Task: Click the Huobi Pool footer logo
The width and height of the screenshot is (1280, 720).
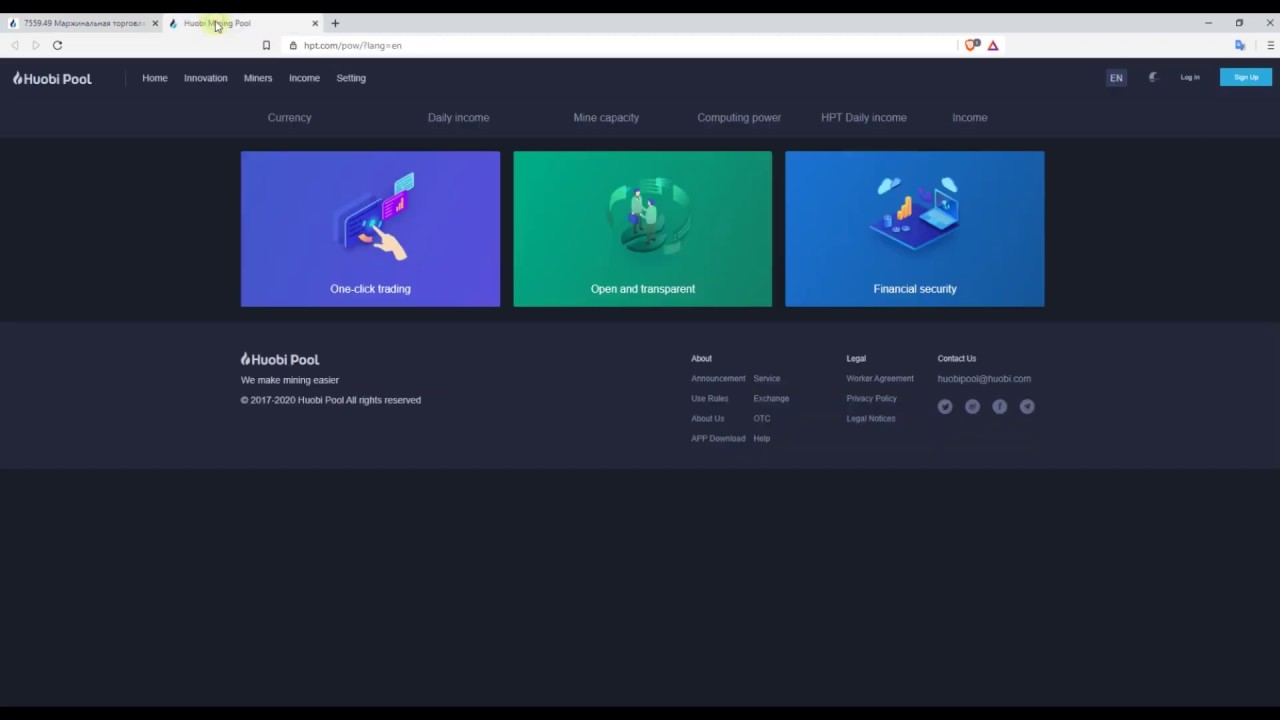Action: pyautogui.click(x=280, y=359)
